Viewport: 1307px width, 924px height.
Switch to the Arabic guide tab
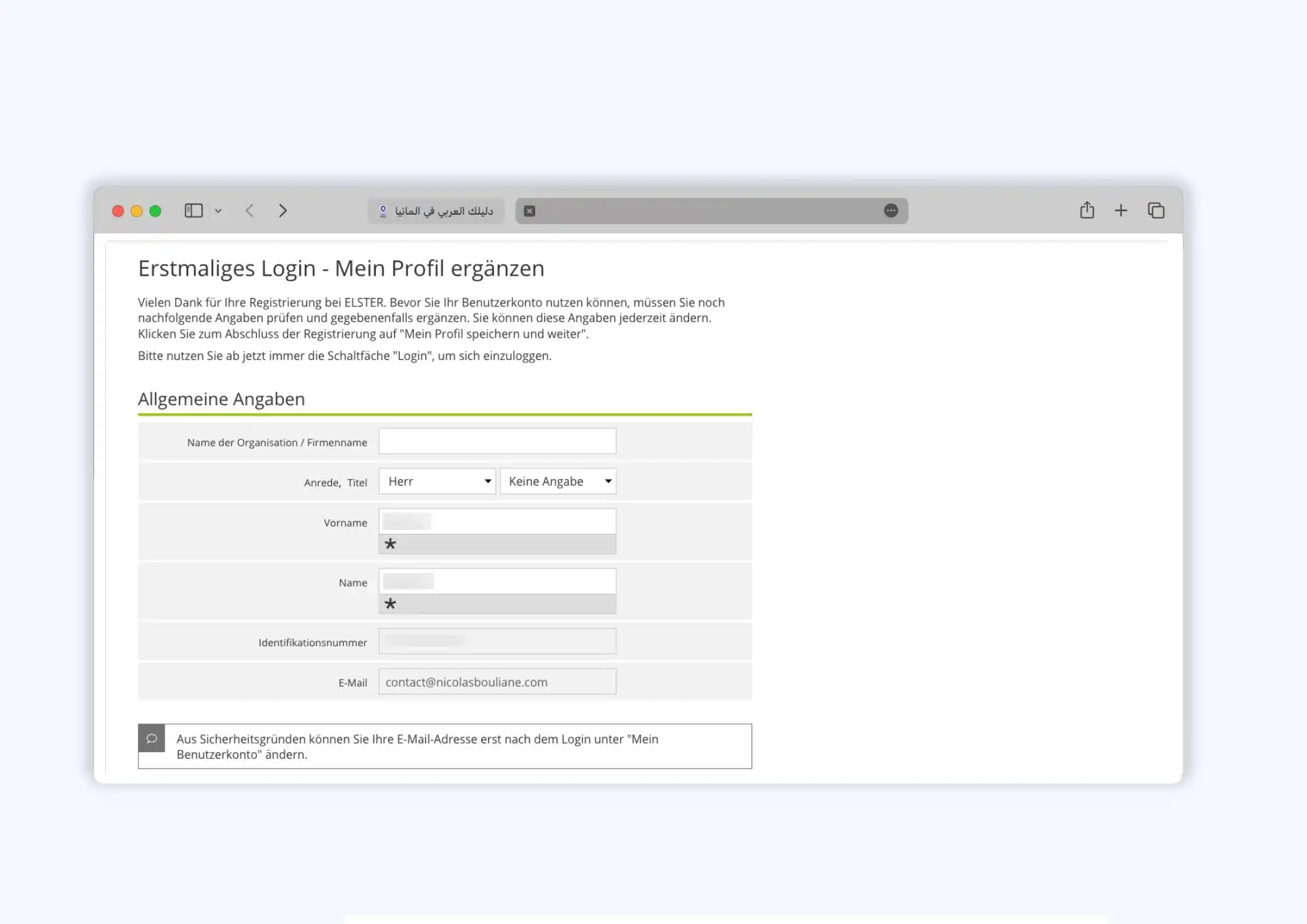click(436, 211)
